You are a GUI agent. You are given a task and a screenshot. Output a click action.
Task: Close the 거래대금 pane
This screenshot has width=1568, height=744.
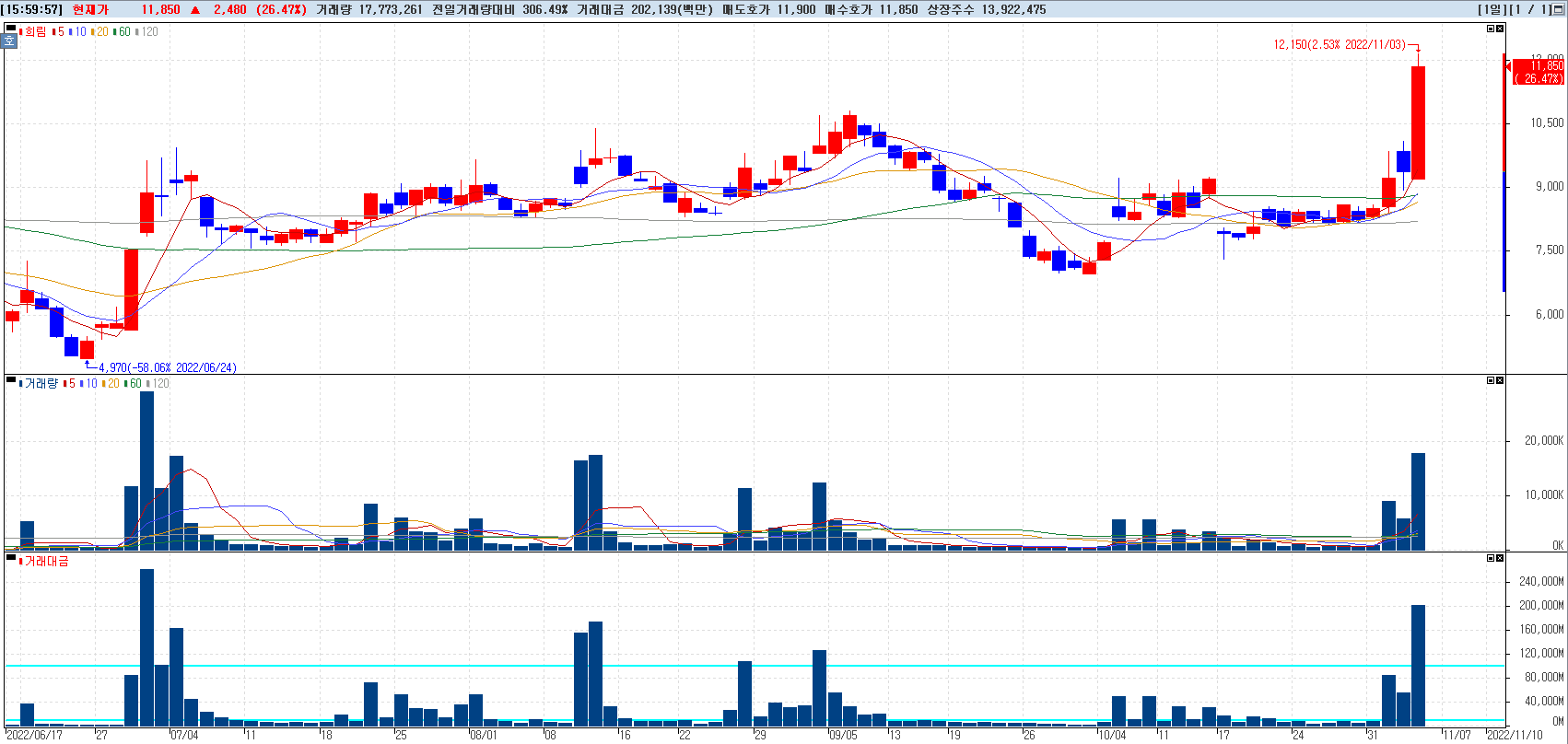pyautogui.click(x=1500, y=558)
